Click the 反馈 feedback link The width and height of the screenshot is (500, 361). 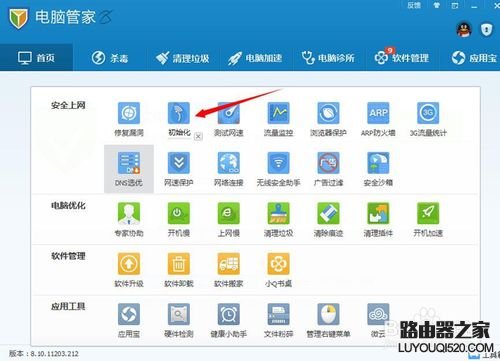tap(414, 5)
